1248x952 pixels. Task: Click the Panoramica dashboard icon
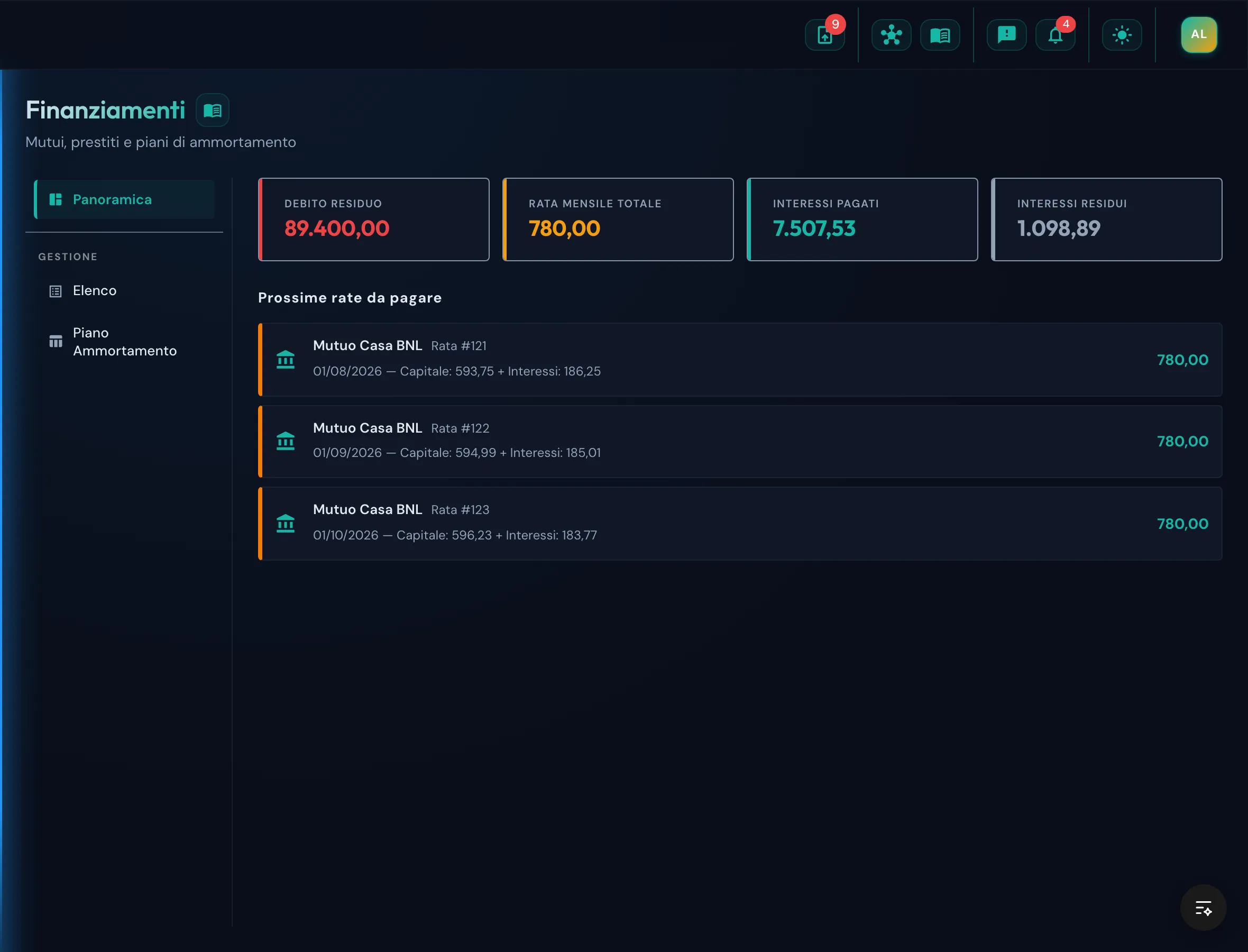pyautogui.click(x=56, y=199)
